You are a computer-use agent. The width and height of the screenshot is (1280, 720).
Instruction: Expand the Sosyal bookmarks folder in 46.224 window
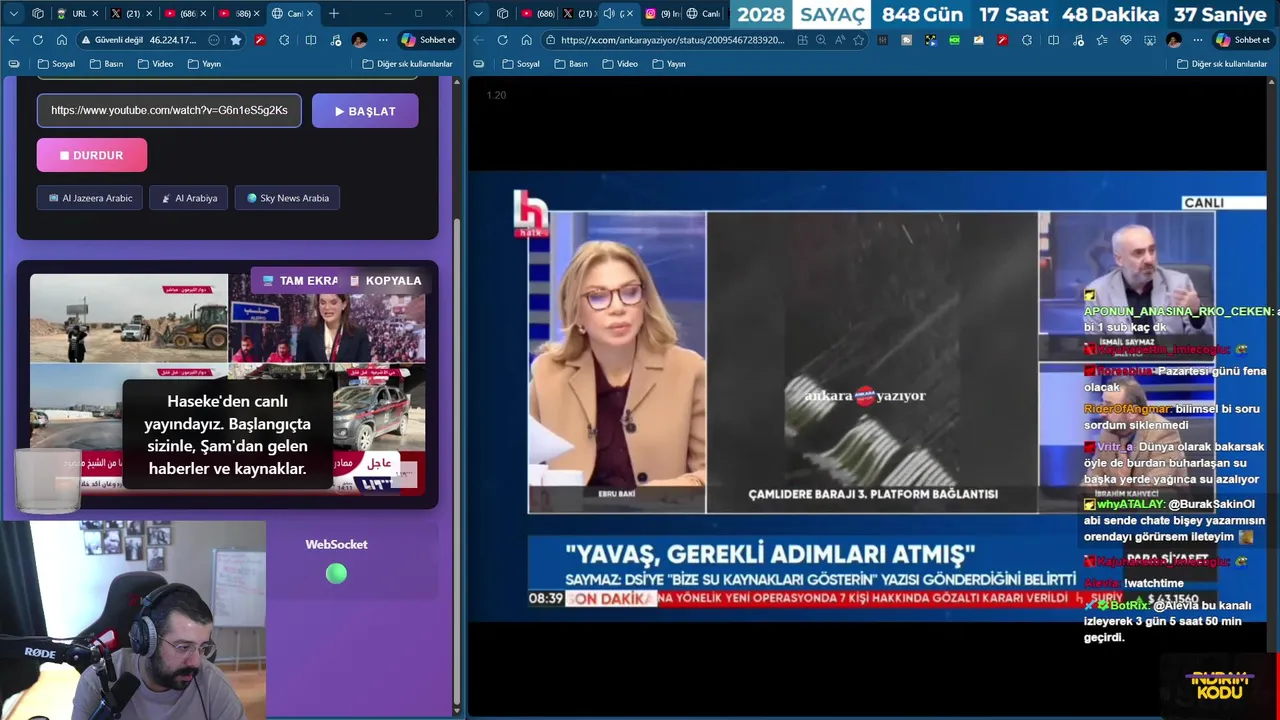click(x=56, y=64)
